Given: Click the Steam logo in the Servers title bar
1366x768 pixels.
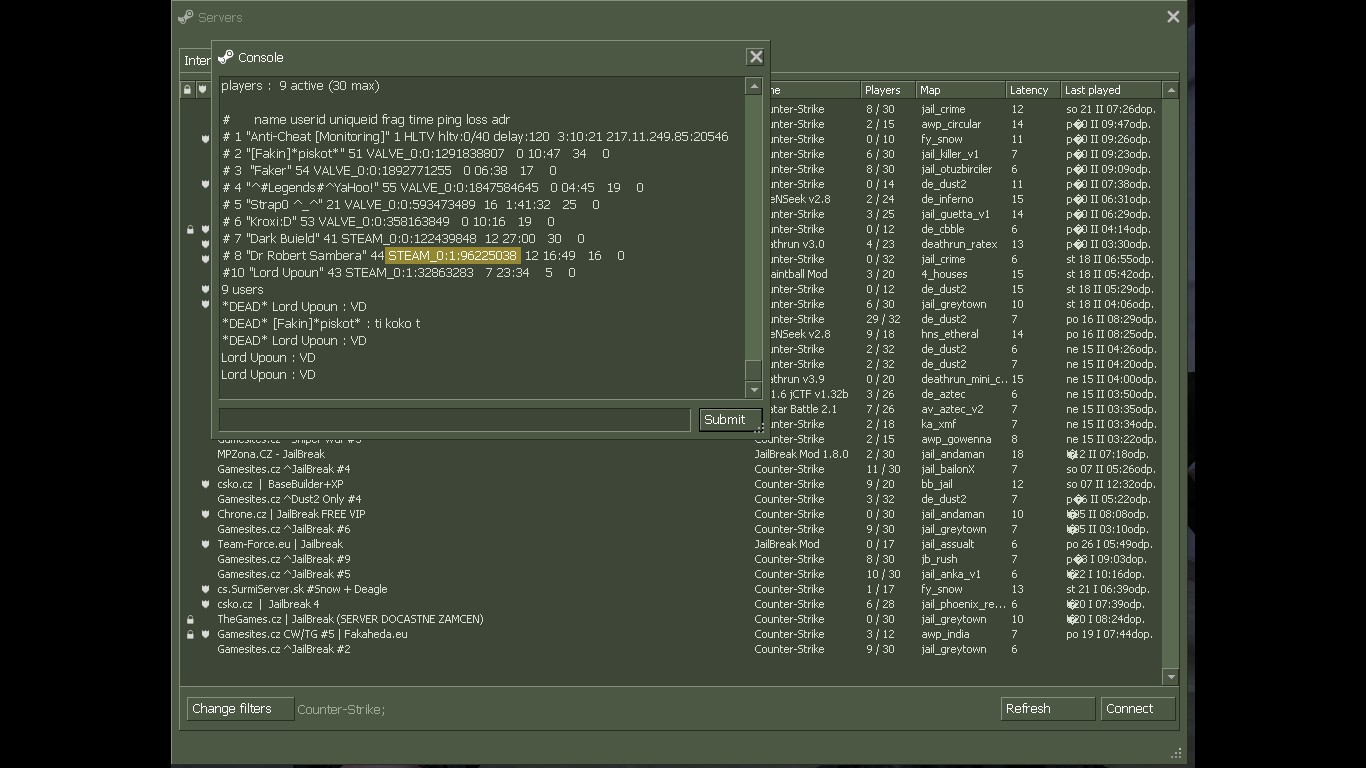Looking at the screenshot, I should tap(185, 17).
